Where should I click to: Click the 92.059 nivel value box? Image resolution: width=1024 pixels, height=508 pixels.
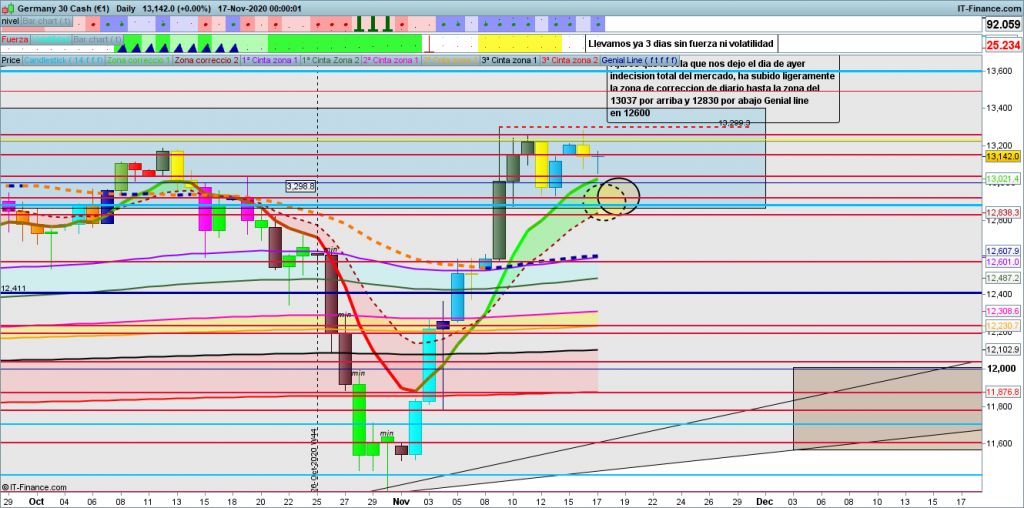point(1002,24)
